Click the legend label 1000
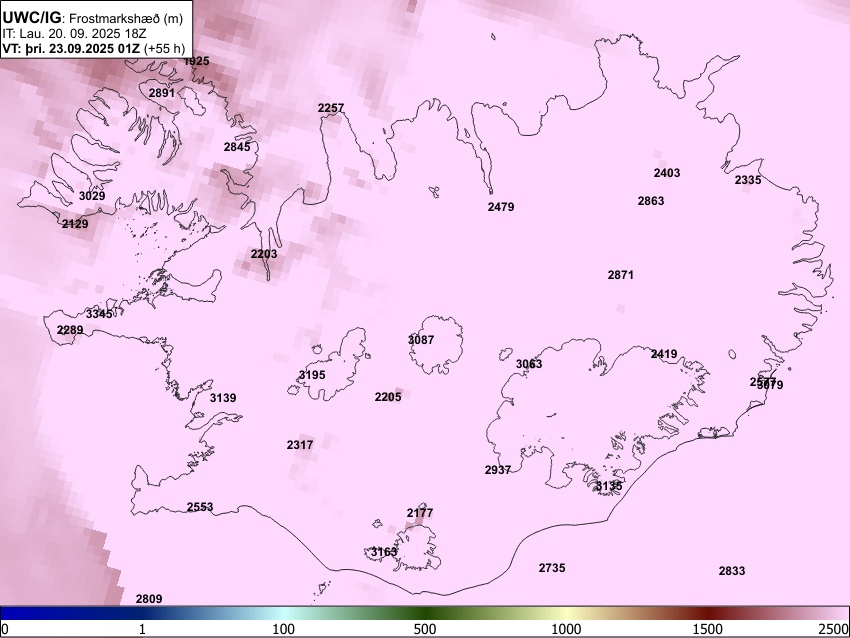The image size is (850, 638). [566, 629]
